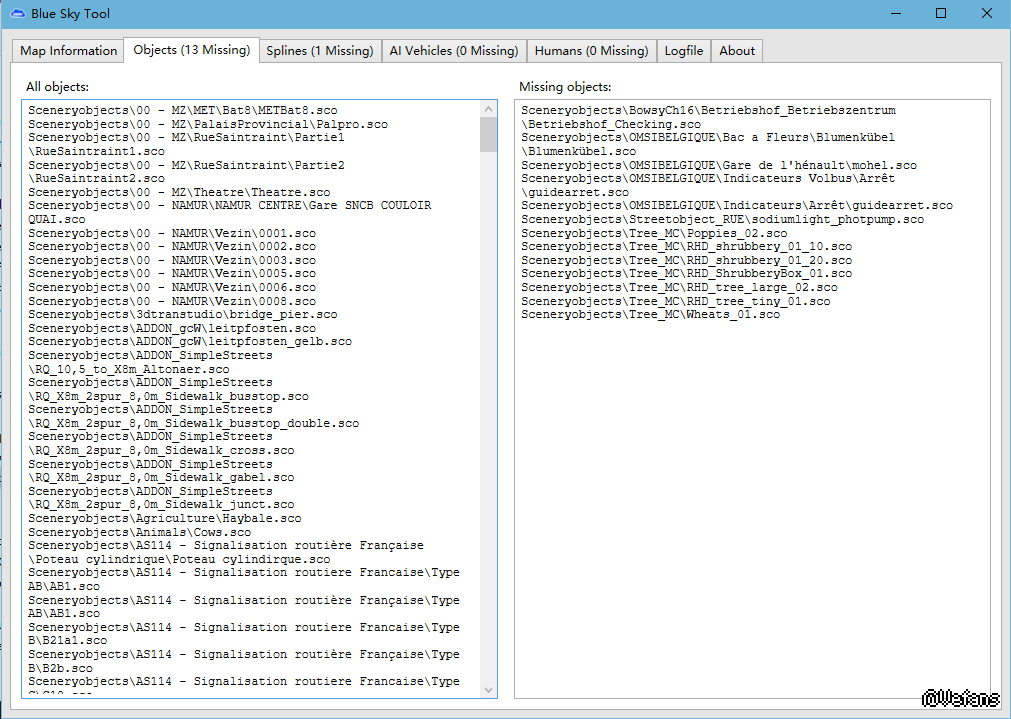Click the scroll down arrow in All objects
Screen dimensions: 1011x719
[489, 689]
